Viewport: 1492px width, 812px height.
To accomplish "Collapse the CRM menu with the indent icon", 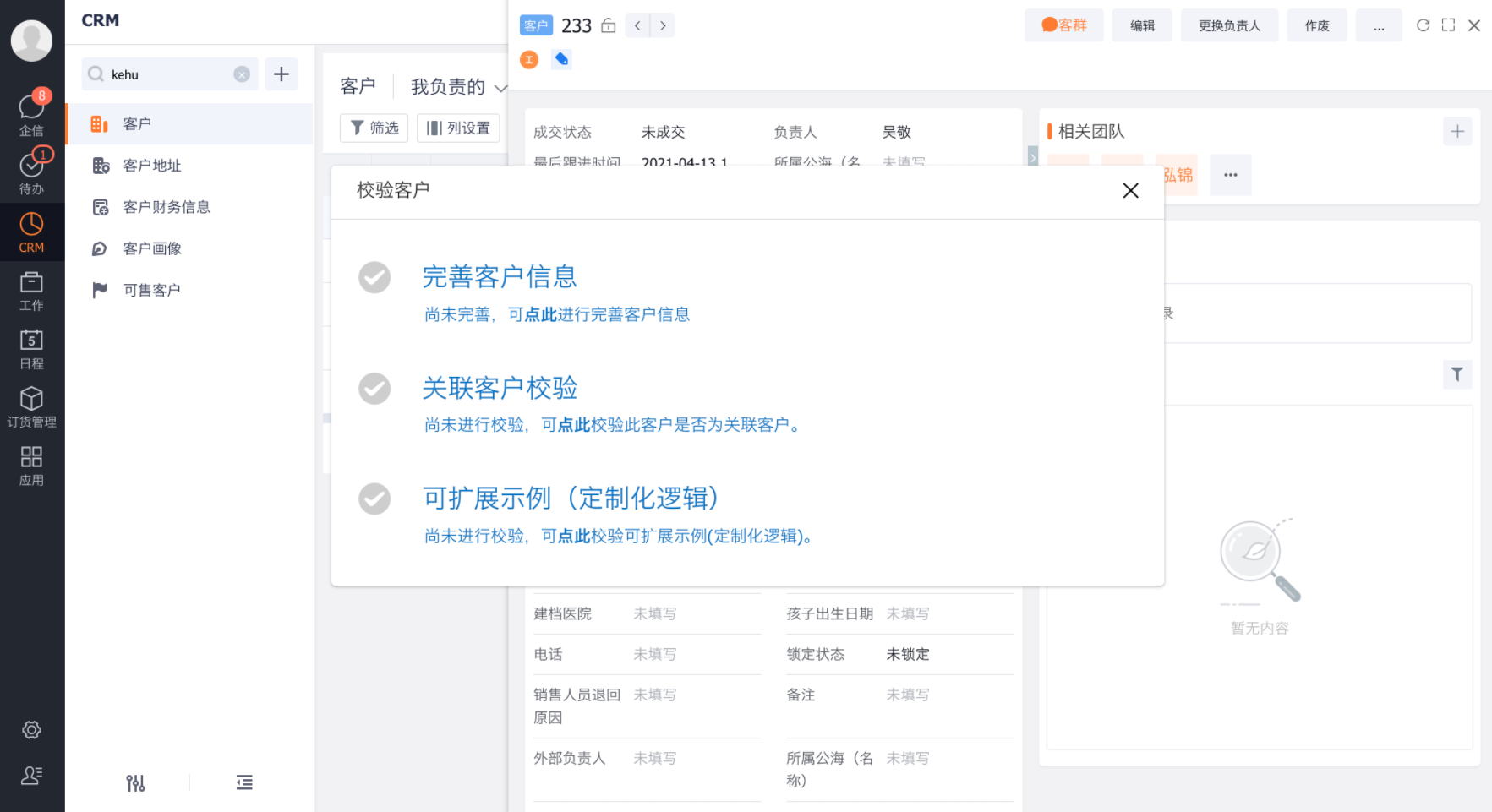I will coord(244,783).
